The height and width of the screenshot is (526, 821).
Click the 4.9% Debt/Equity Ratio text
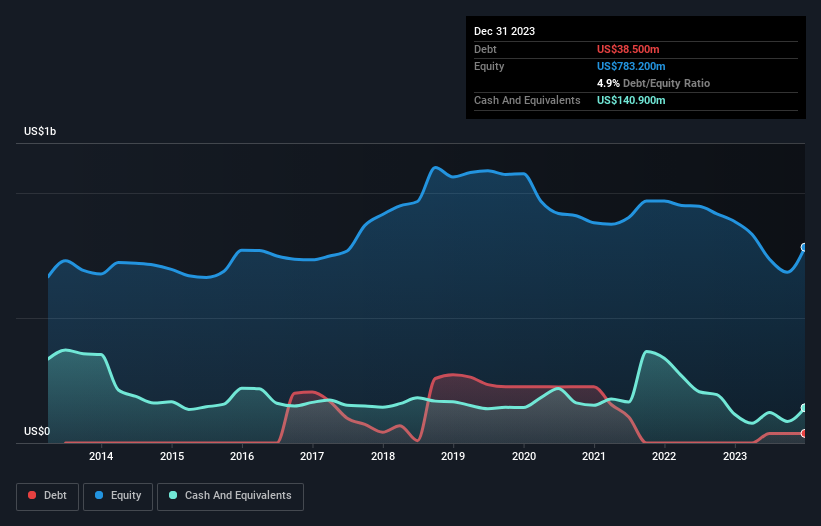pyautogui.click(x=653, y=83)
